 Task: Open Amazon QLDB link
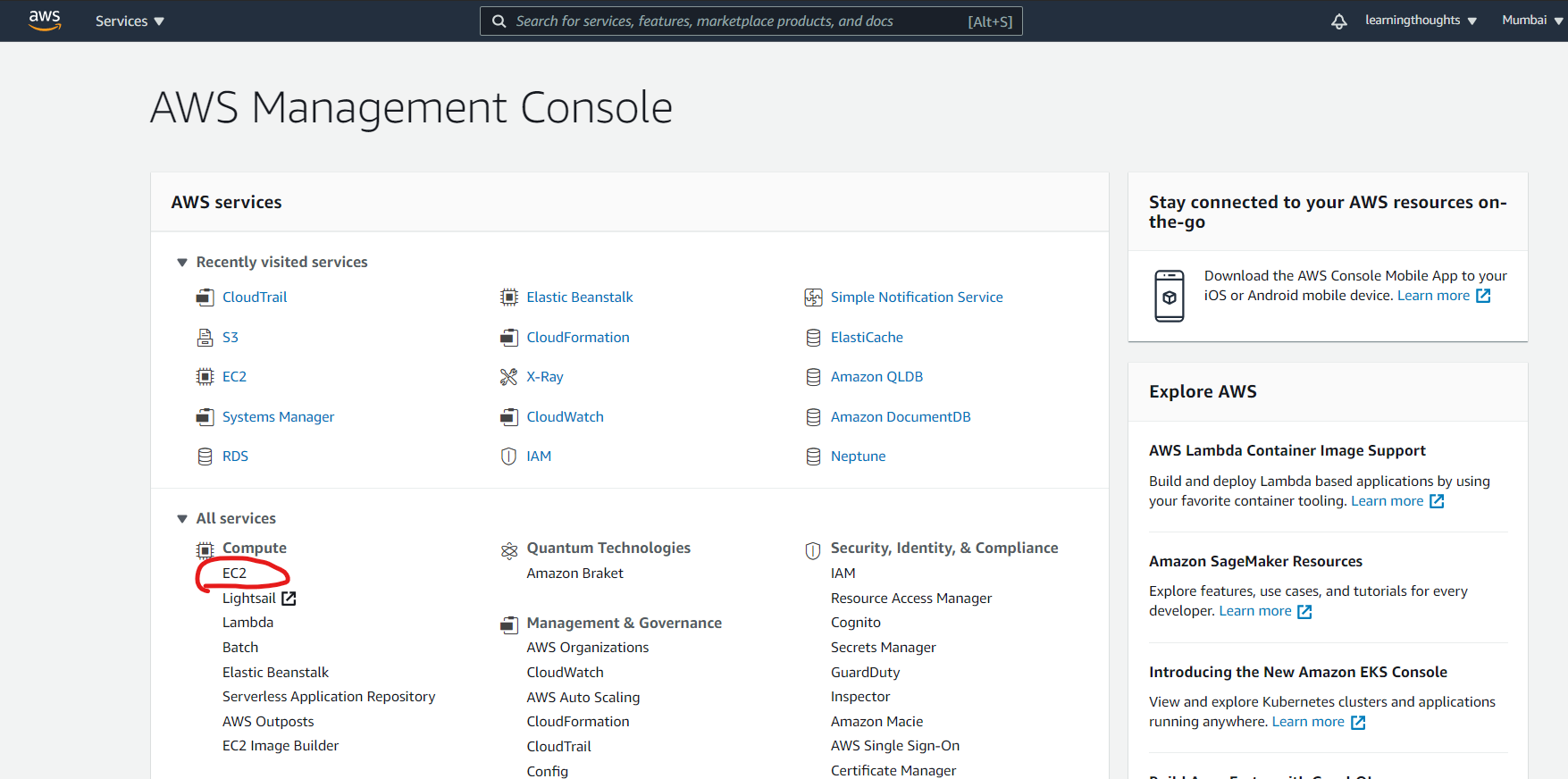(x=877, y=377)
